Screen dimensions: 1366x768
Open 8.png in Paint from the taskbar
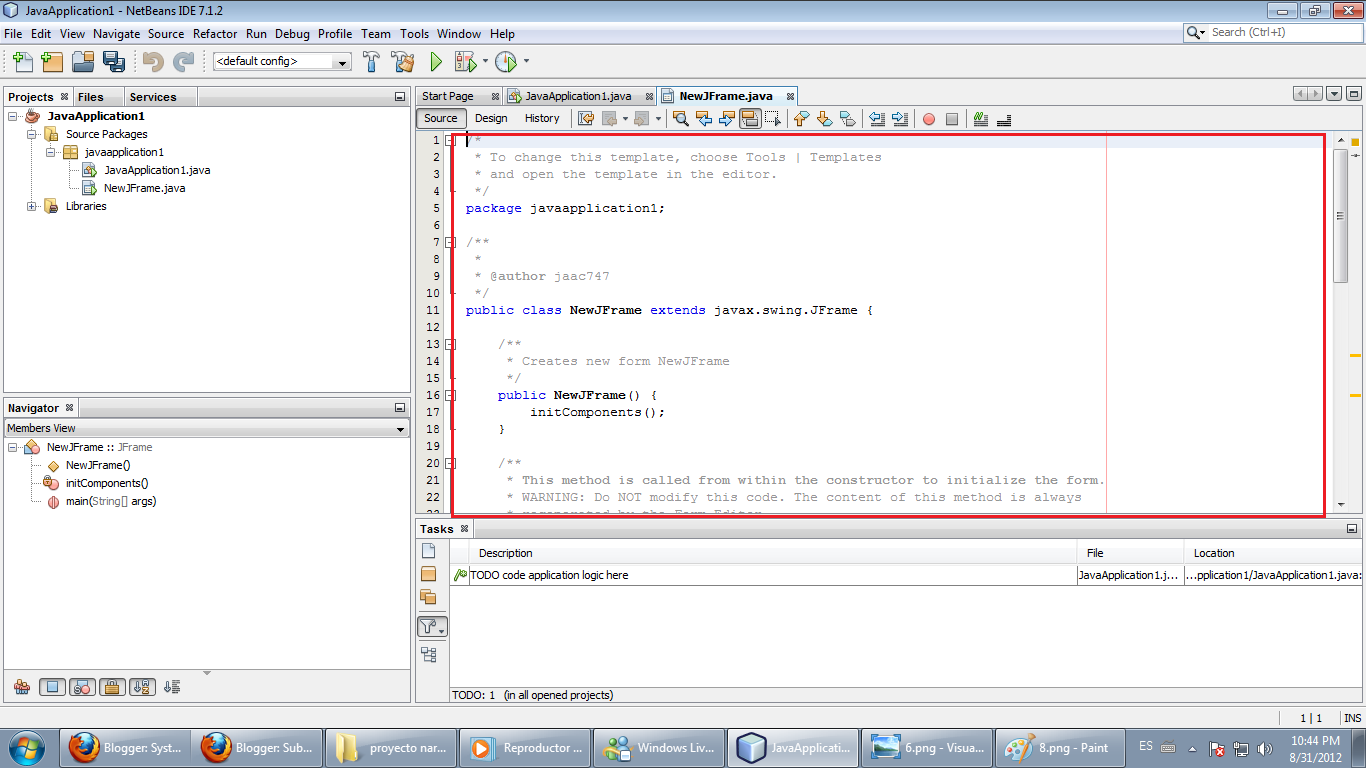(x=1058, y=747)
